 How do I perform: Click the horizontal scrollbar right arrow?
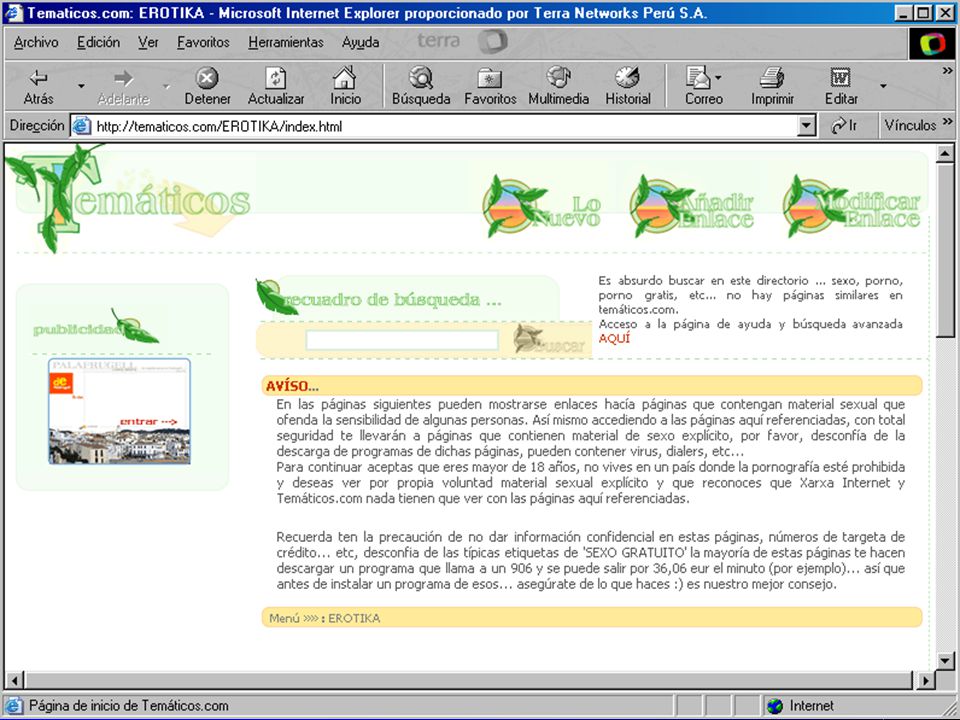925,680
